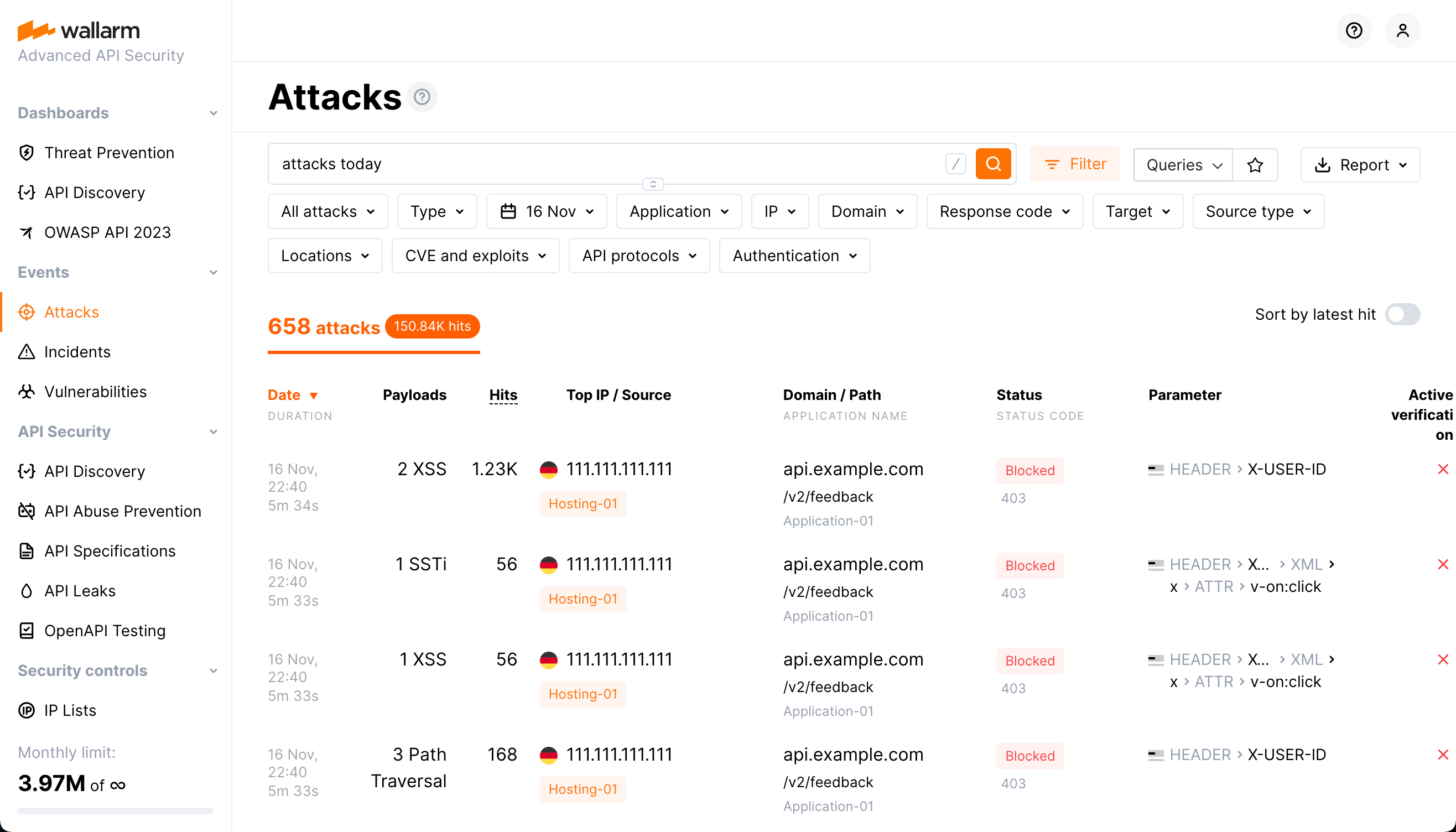Click the red X in first attack row
The image size is (1456, 832).
click(1442, 469)
